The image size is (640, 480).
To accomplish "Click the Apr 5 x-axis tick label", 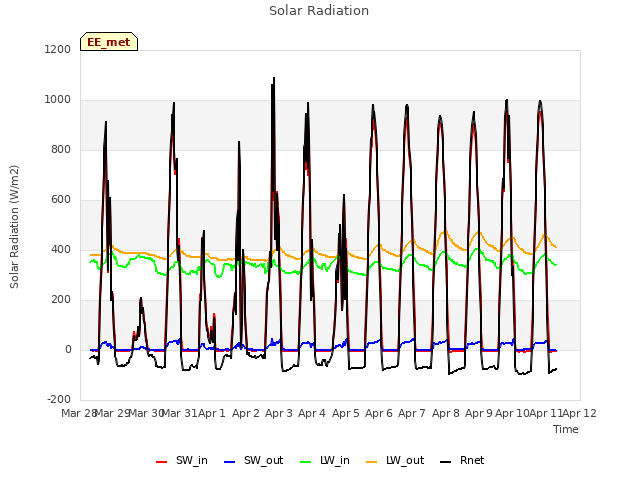I will pyautogui.click(x=346, y=413).
